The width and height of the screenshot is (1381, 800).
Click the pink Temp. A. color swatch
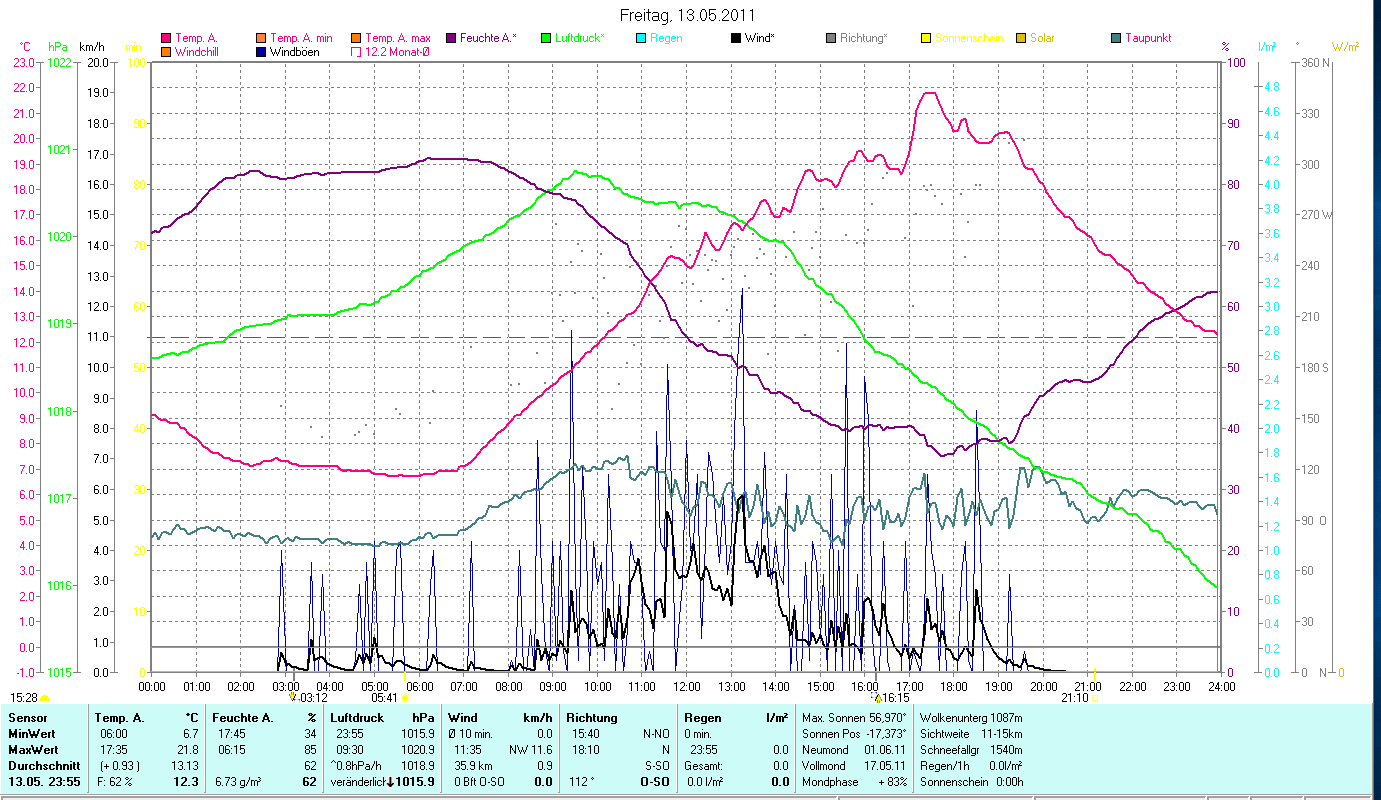coord(166,38)
